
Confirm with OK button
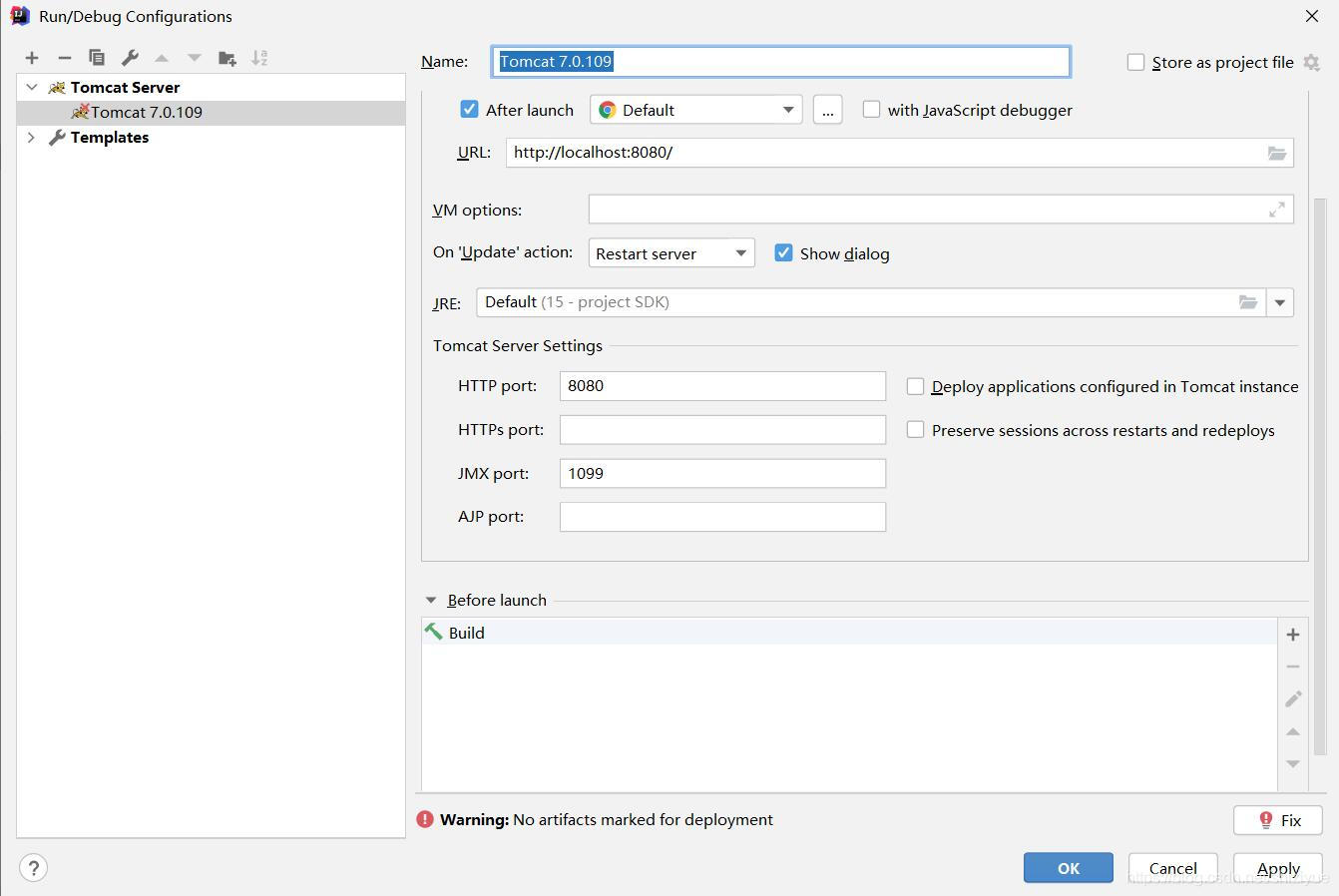pyautogui.click(x=1069, y=868)
